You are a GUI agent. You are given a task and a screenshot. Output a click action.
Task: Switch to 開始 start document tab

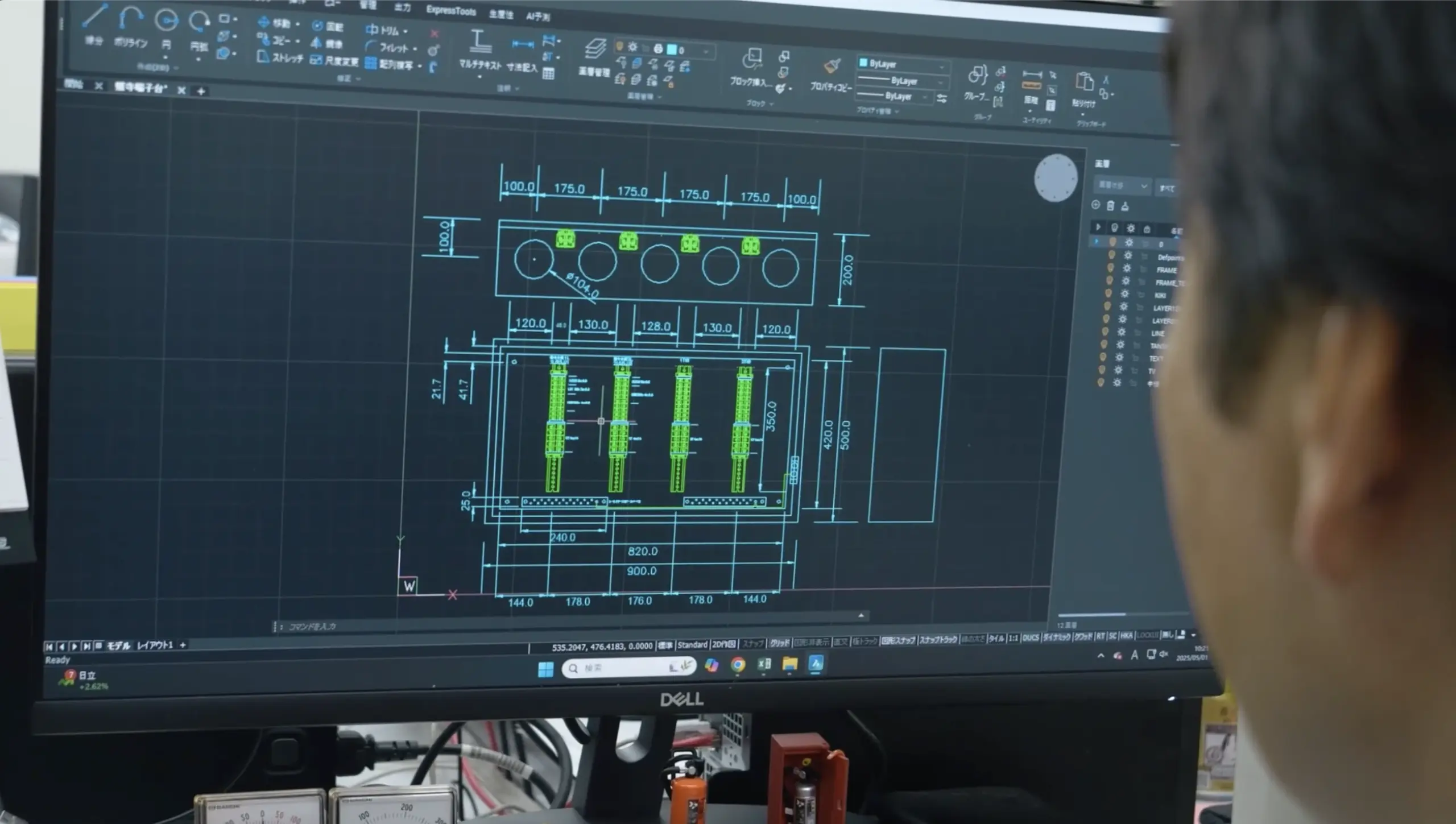tap(74, 84)
